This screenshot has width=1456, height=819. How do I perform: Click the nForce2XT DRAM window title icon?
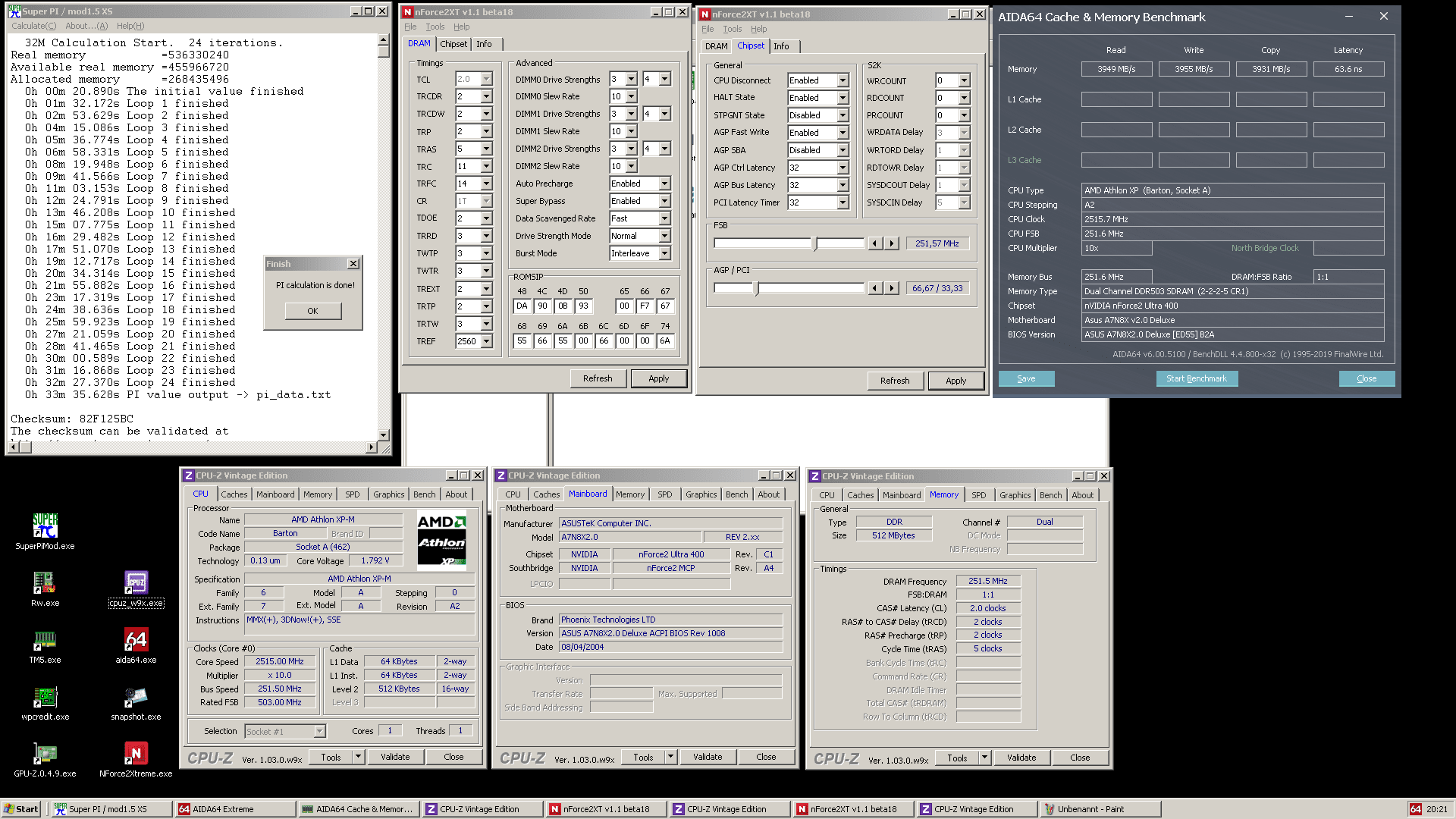pos(408,12)
